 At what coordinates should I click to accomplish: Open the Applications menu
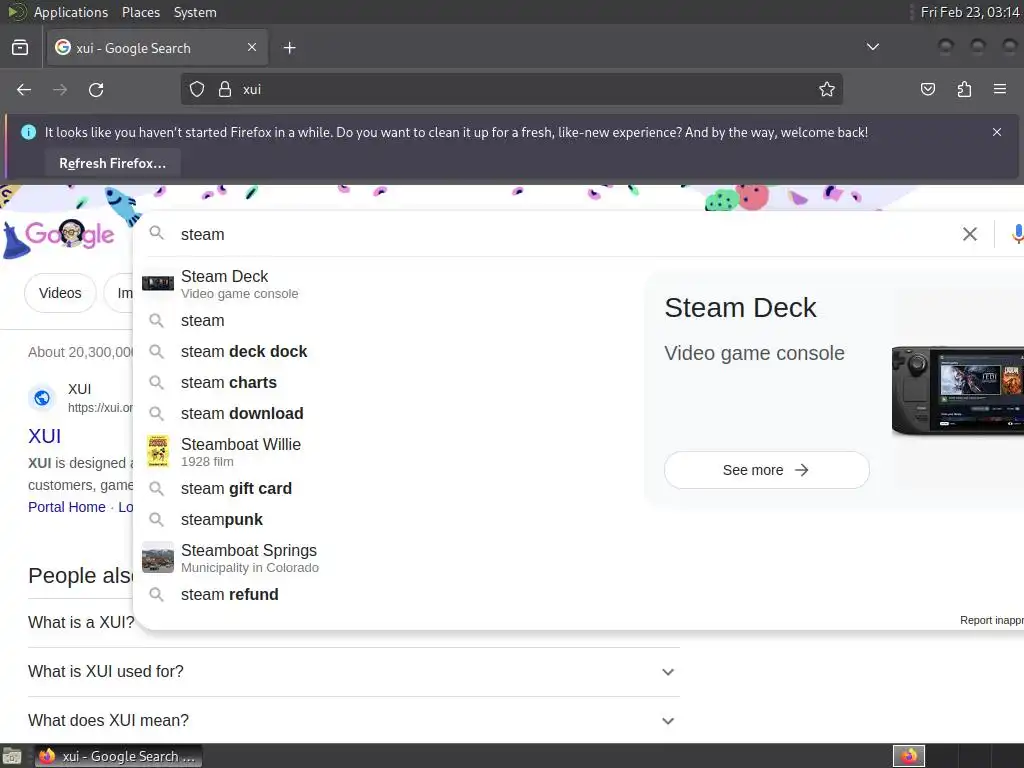(x=71, y=12)
